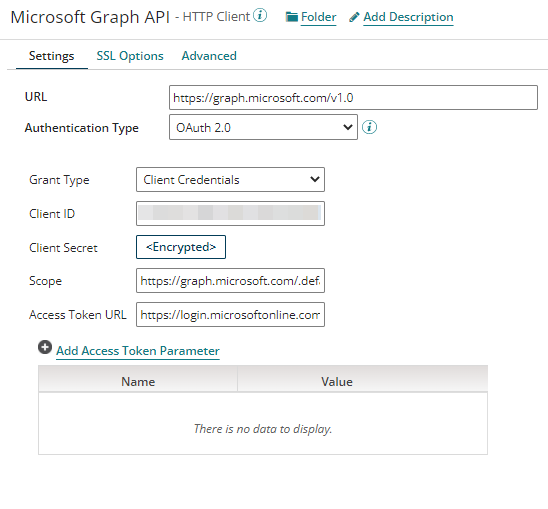Click the folder icon next to Folder
548x509 pixels.
point(291,17)
